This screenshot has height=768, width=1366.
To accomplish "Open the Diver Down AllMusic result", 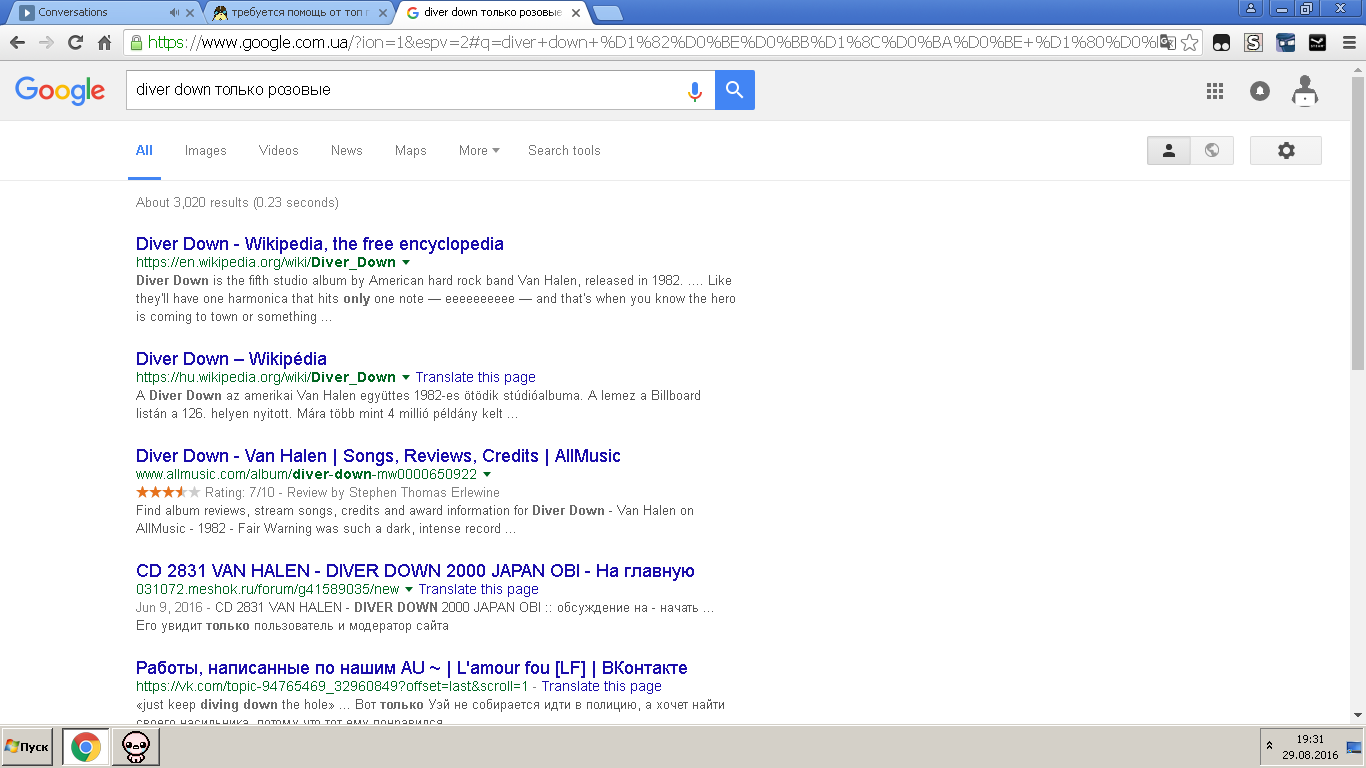I will pos(378,456).
